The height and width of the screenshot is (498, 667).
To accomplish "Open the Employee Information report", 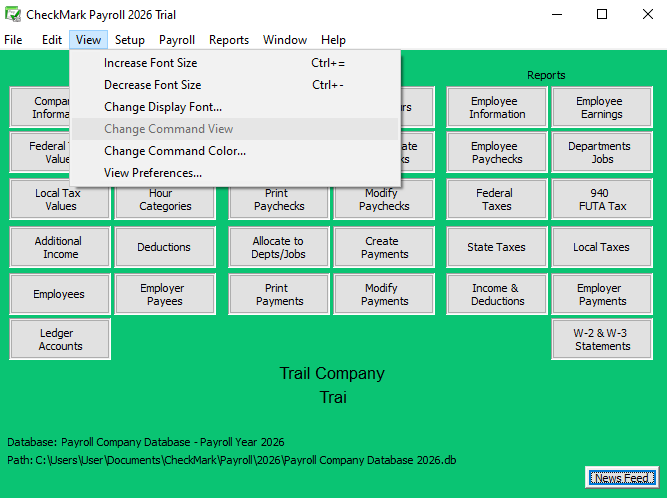I will pos(497,107).
